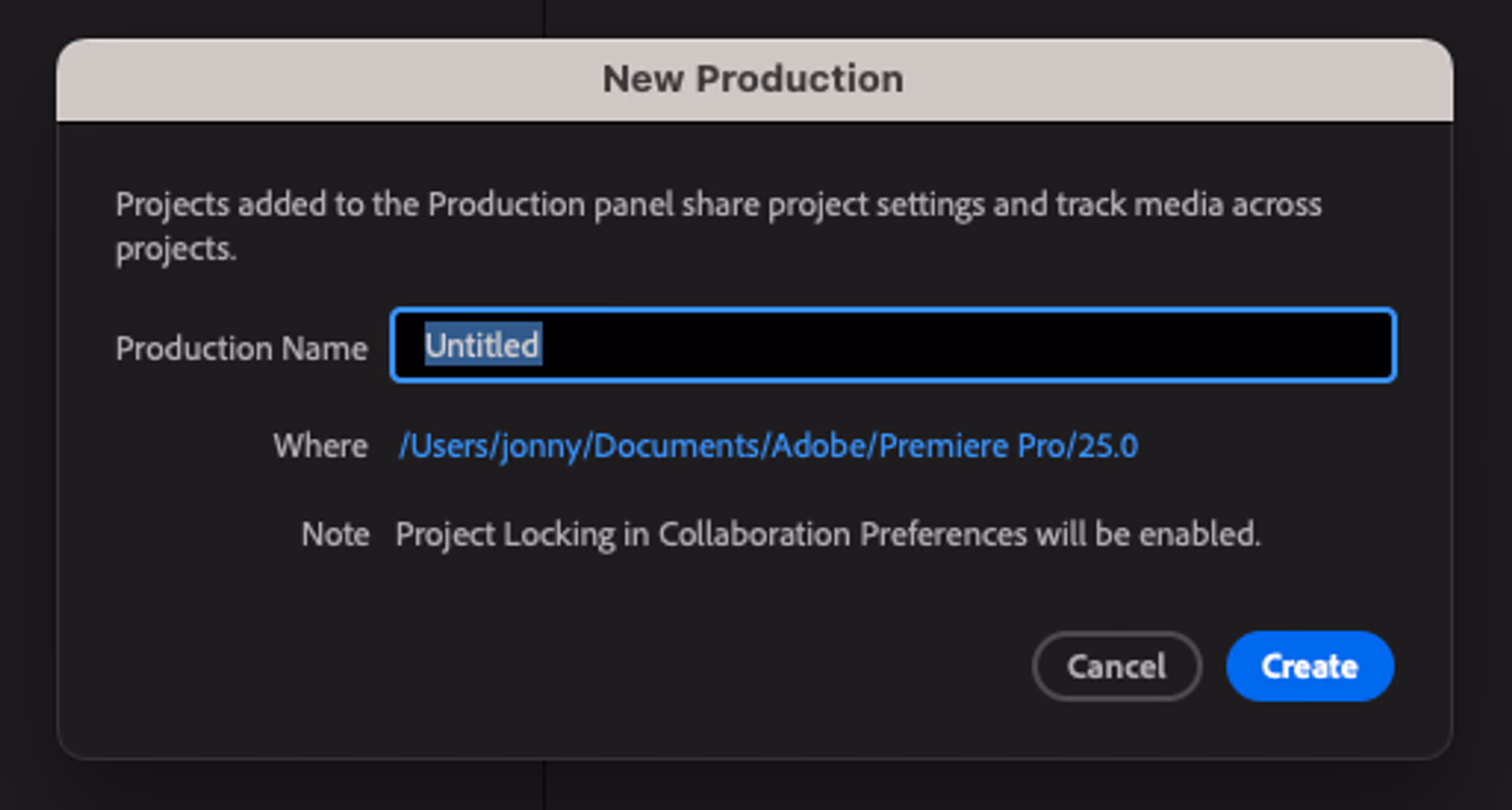
Task: Click the Premiere Pro 25.0 portion of the path
Action: [x=1010, y=446]
